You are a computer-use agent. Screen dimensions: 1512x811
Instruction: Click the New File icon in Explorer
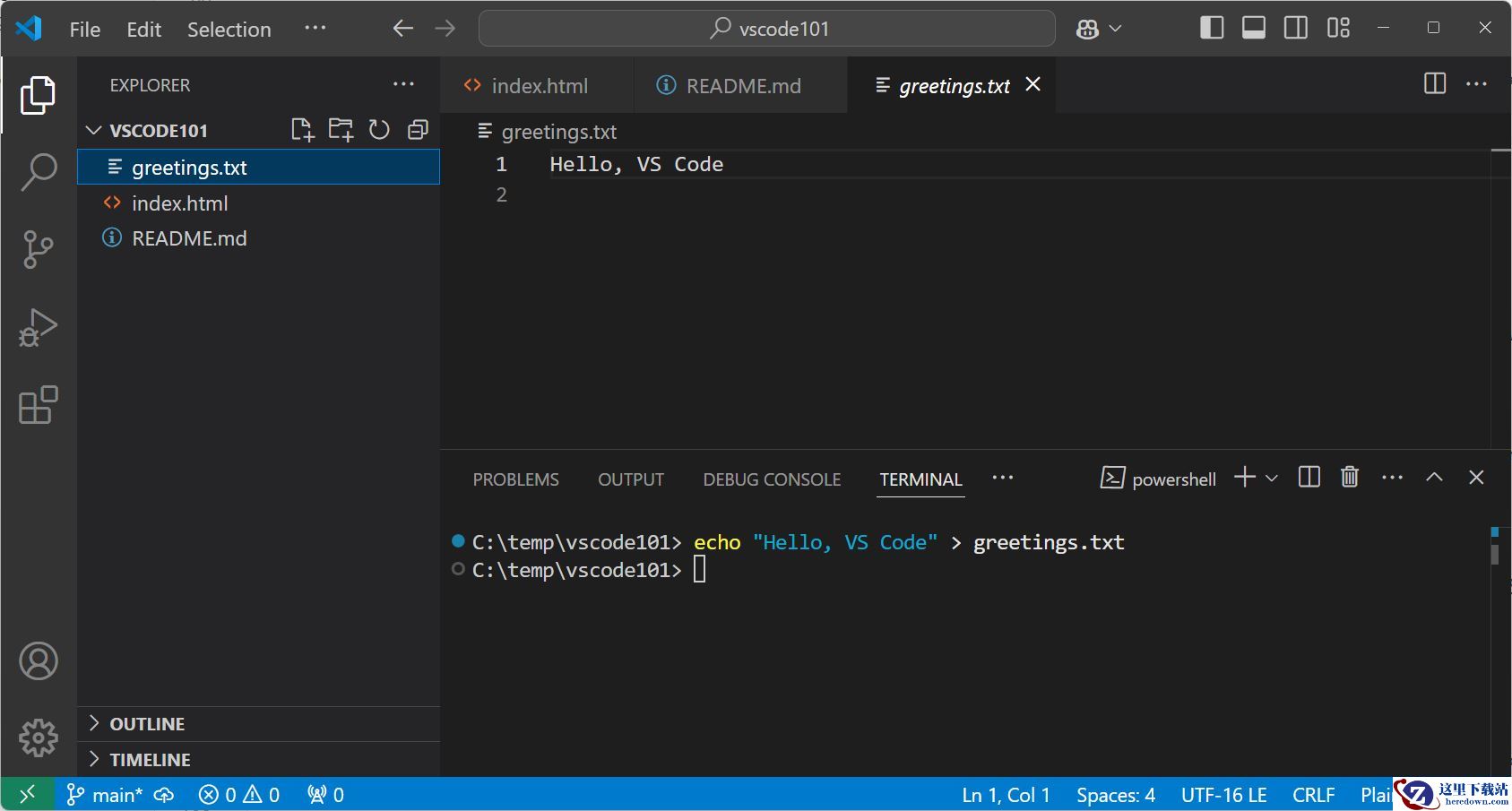(303, 130)
